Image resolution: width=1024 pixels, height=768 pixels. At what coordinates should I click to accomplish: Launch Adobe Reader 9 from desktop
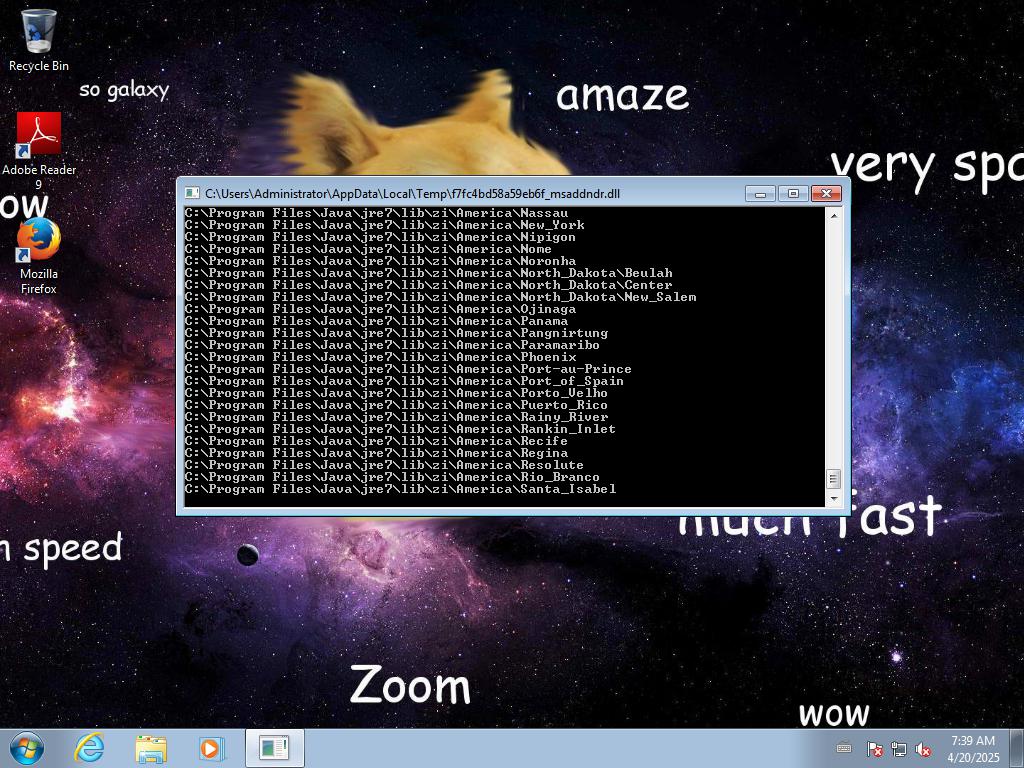[39, 150]
